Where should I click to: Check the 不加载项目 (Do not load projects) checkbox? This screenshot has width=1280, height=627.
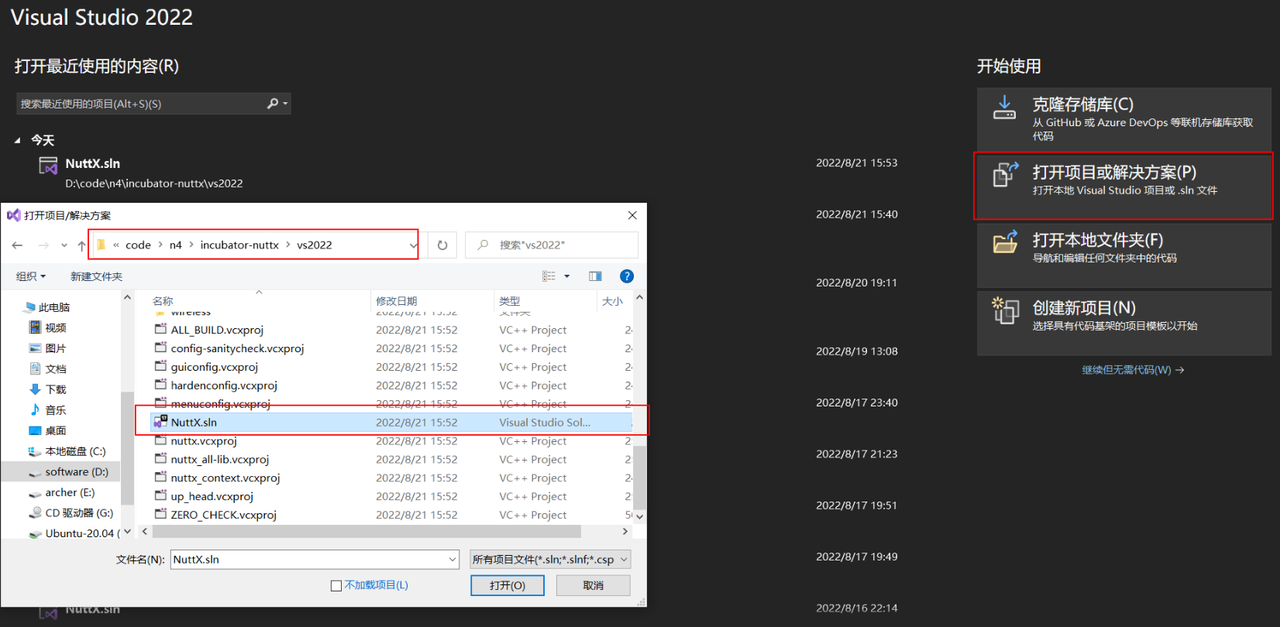coord(336,586)
